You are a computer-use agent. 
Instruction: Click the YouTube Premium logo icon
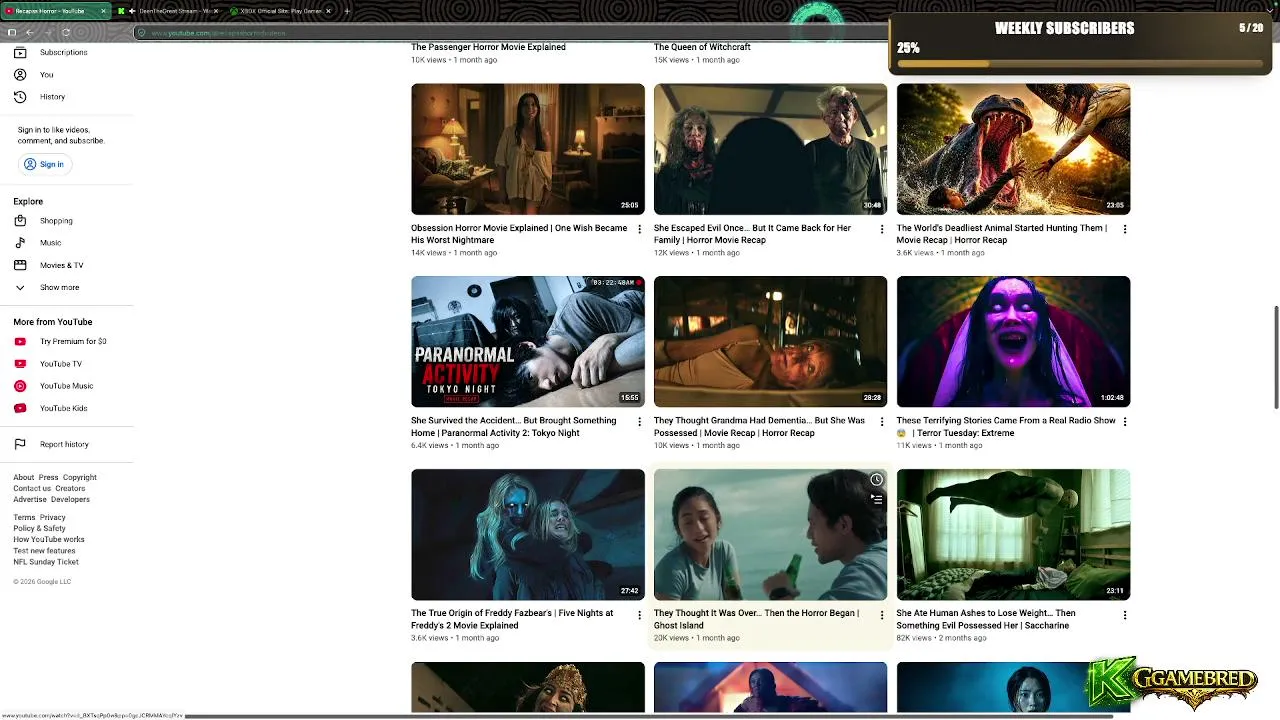(20, 342)
